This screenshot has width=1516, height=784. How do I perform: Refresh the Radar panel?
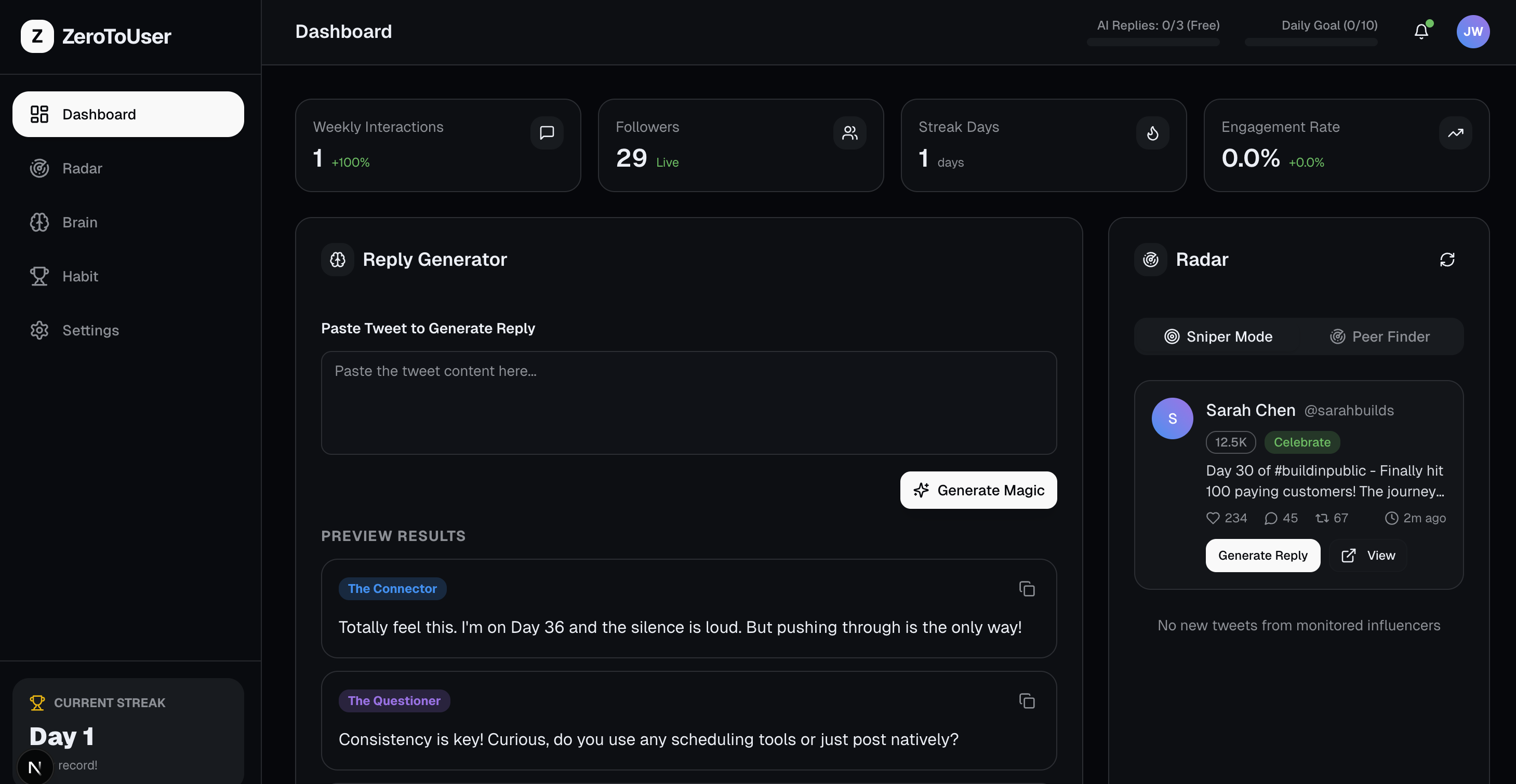[x=1448, y=260]
